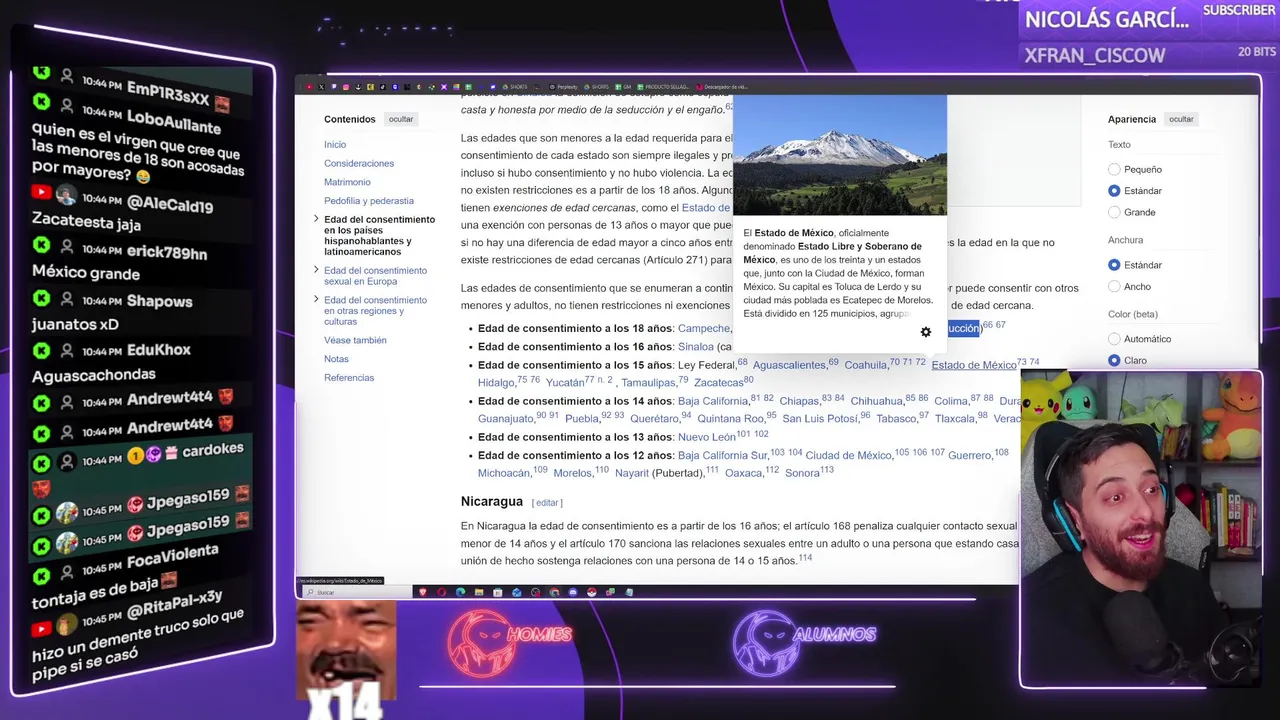Go to Inicio in the contents
Image resolution: width=1280 pixels, height=720 pixels.
click(335, 144)
